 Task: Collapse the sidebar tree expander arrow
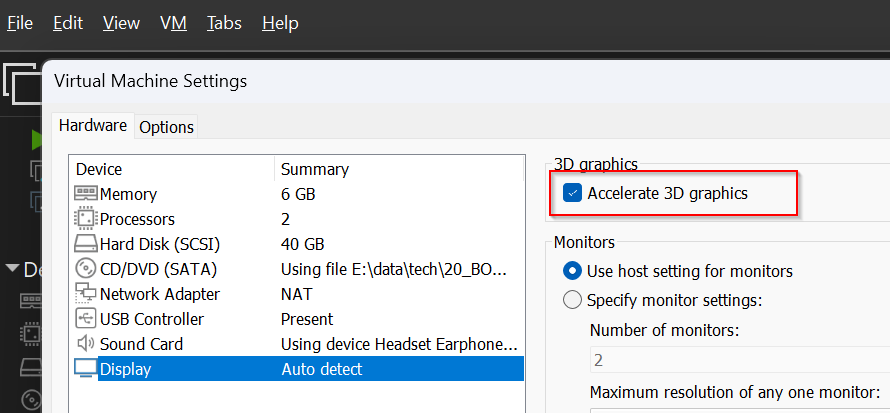[12, 269]
